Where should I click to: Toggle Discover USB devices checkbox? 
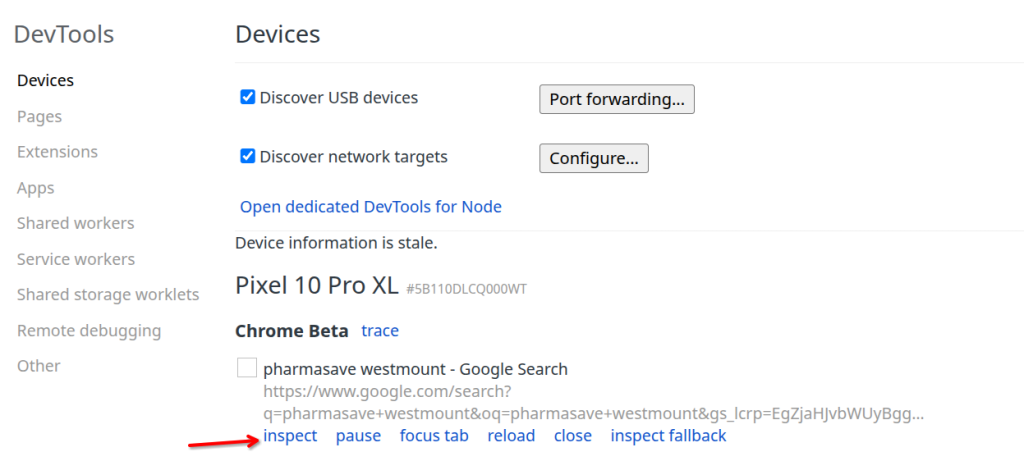[248, 98]
